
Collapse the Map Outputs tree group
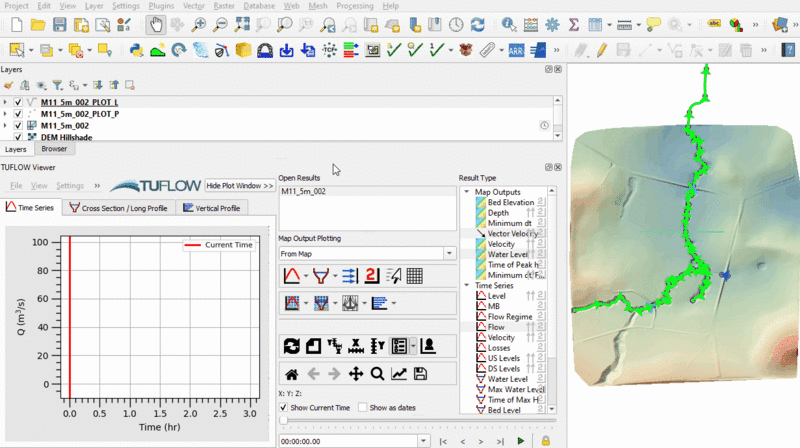point(465,192)
